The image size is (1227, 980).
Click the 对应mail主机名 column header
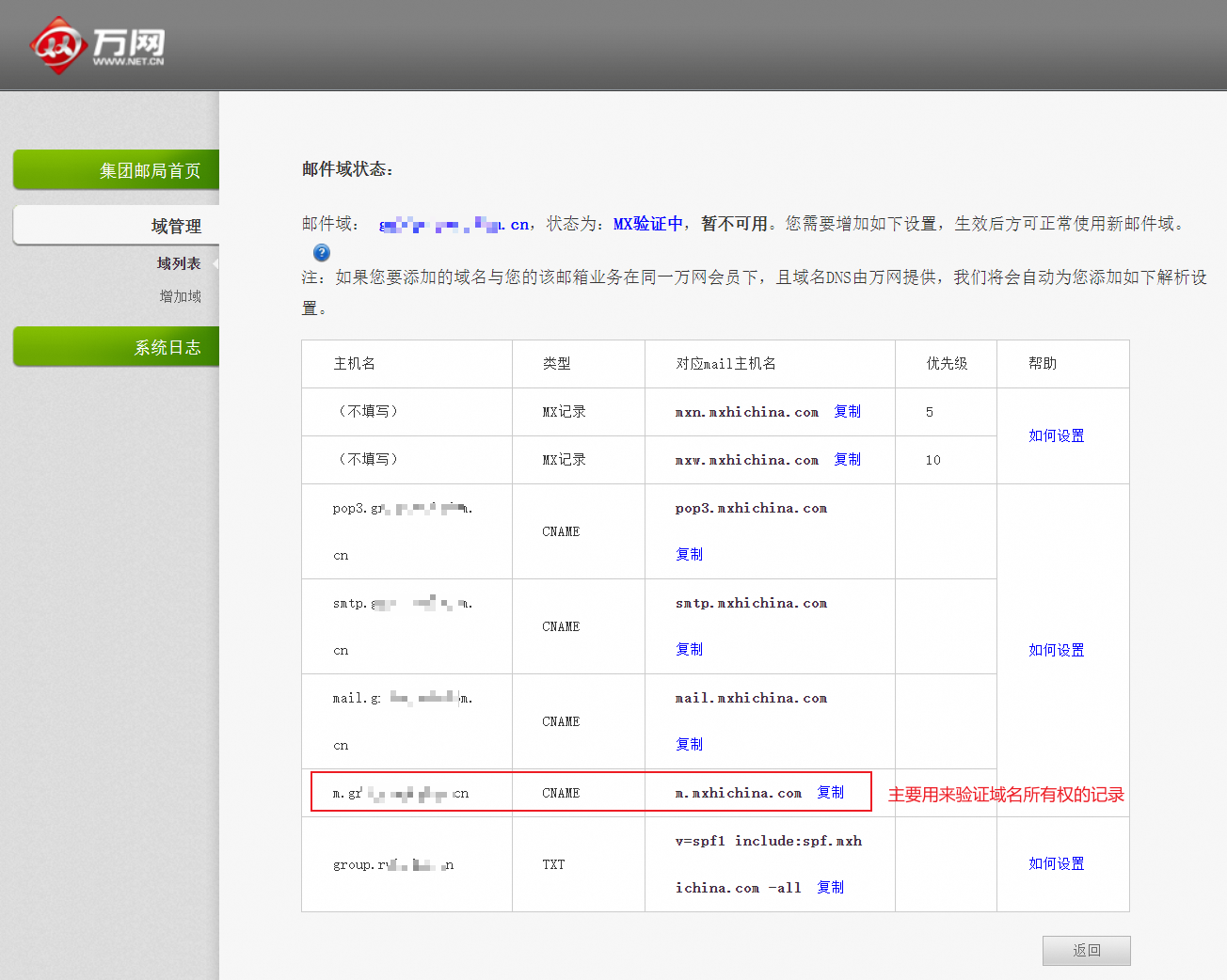coord(725,364)
